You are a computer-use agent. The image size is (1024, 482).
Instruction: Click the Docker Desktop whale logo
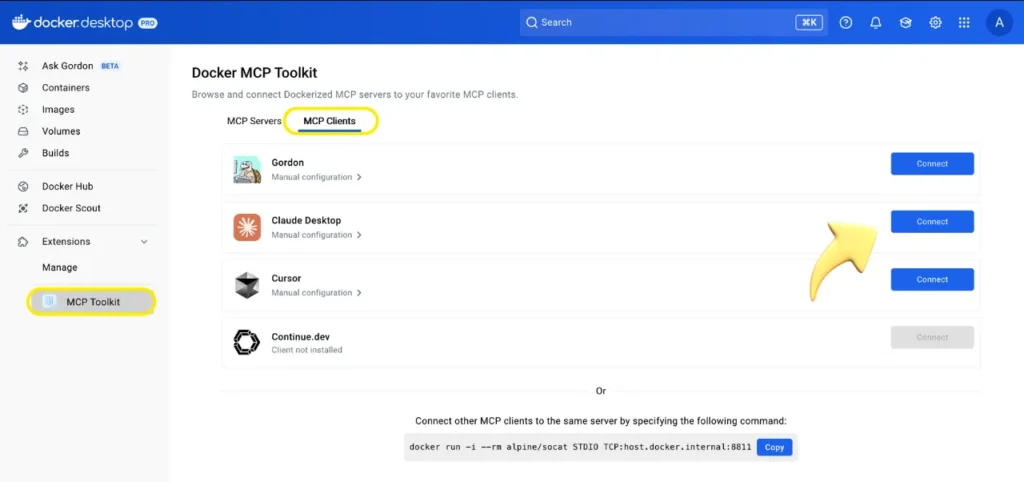pos(22,22)
